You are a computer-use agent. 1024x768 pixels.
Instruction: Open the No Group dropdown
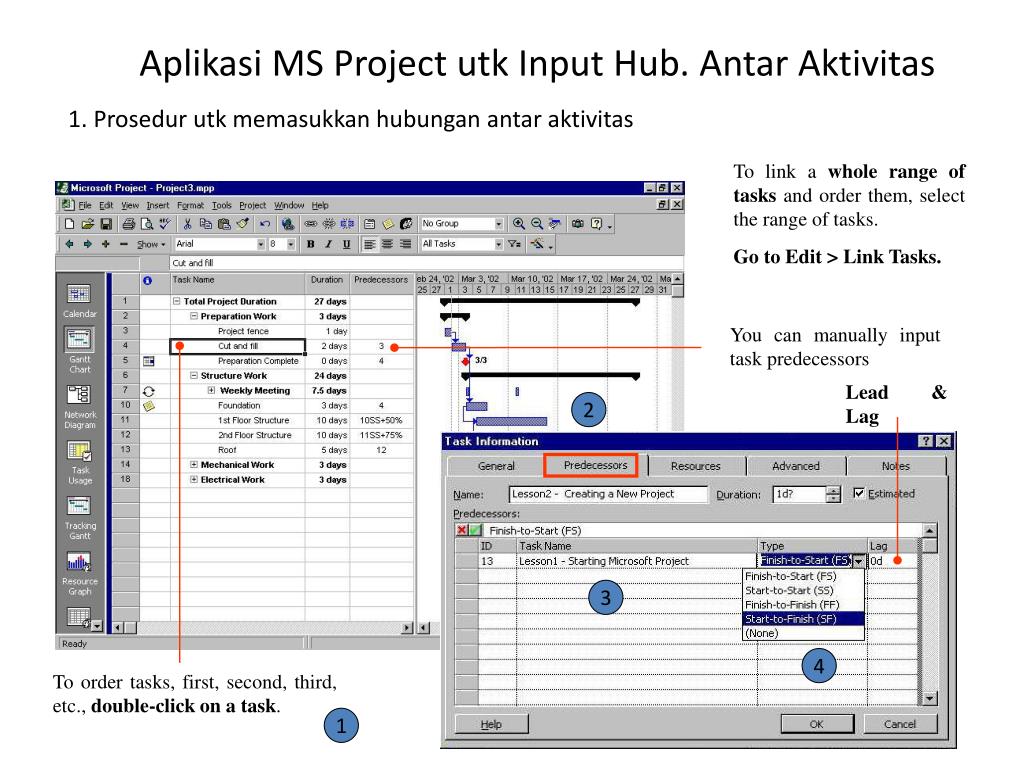click(x=498, y=224)
